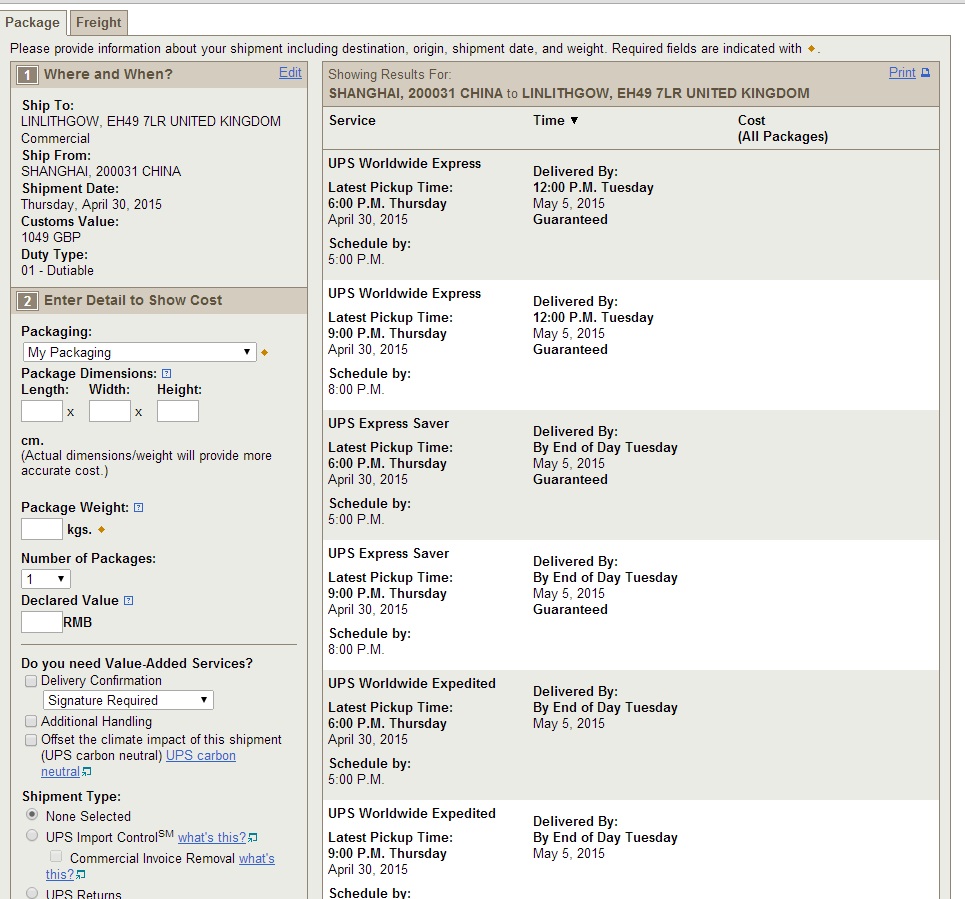
Task: Open Signature Required dropdown
Action: coord(128,700)
